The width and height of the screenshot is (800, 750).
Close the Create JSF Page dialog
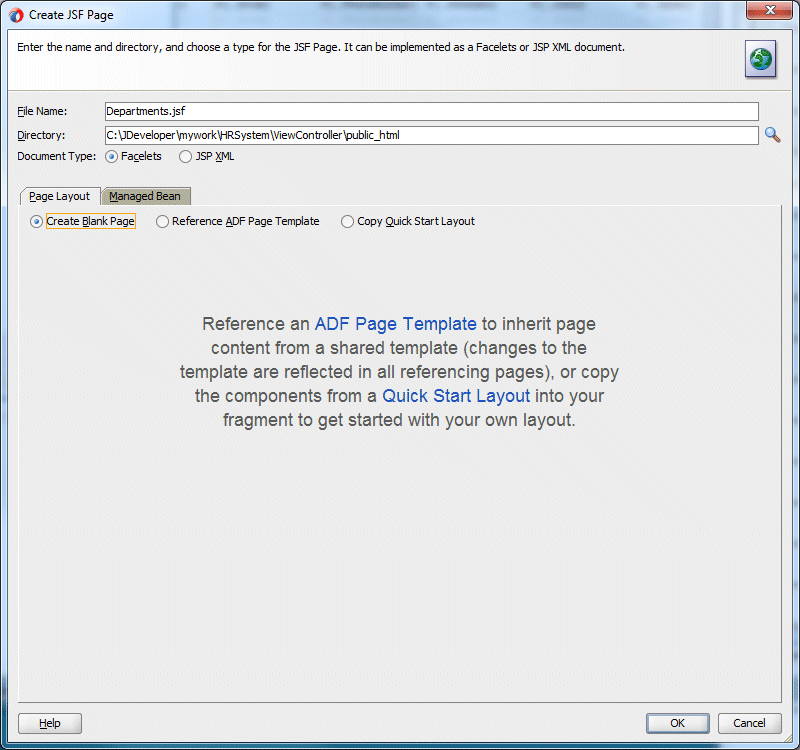pyautogui.click(x=769, y=10)
